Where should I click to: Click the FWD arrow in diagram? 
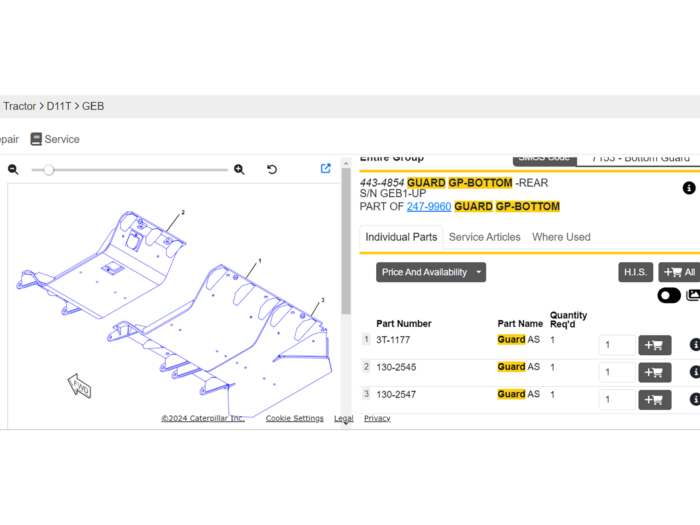[x=79, y=386]
